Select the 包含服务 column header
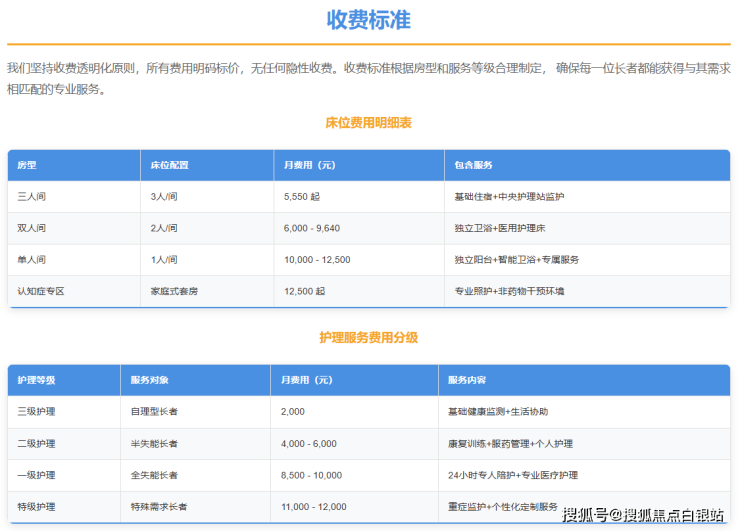This screenshot has height=531, width=740. [473, 165]
